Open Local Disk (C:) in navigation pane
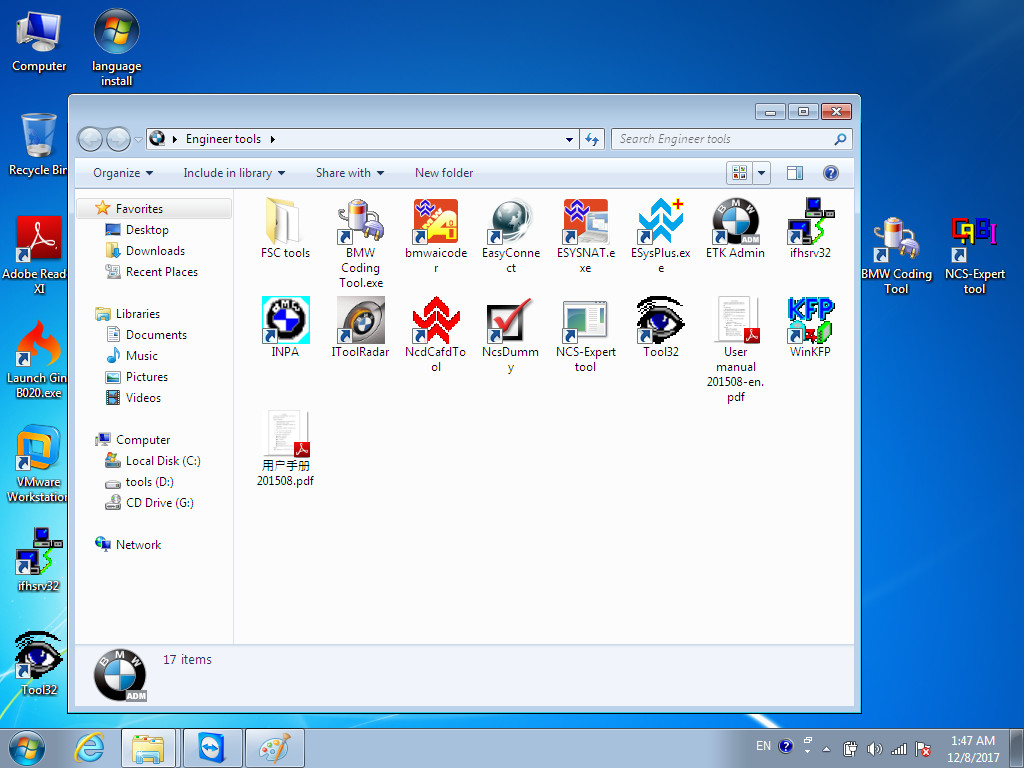1024x768 pixels. (163, 461)
